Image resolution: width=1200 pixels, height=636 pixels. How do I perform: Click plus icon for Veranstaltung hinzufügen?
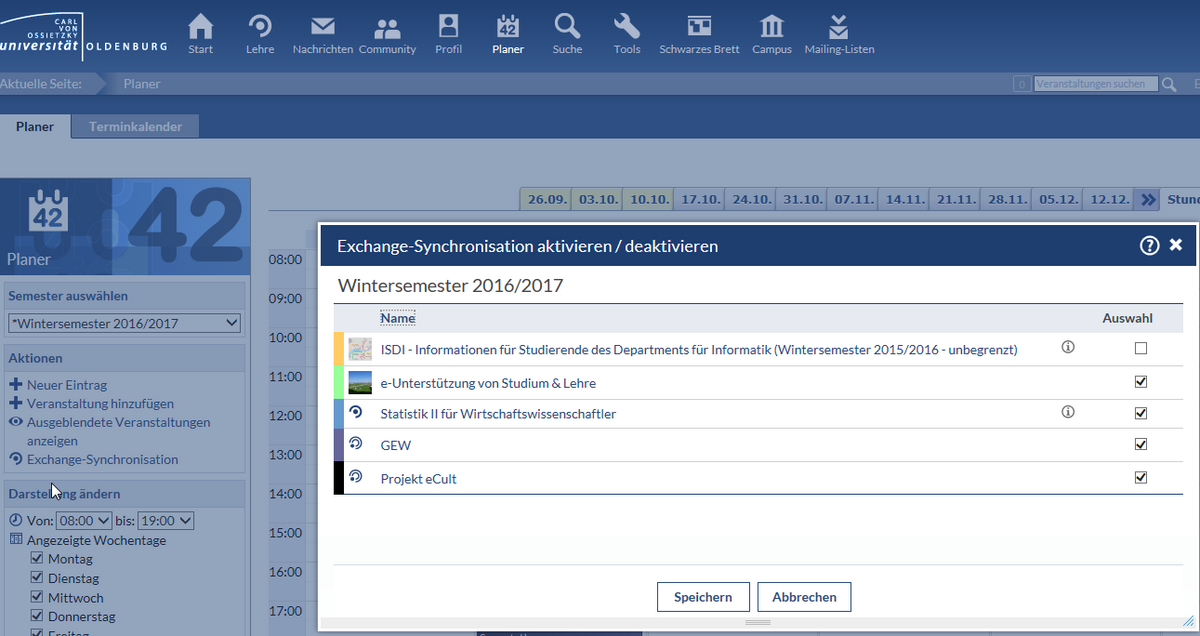(x=15, y=404)
